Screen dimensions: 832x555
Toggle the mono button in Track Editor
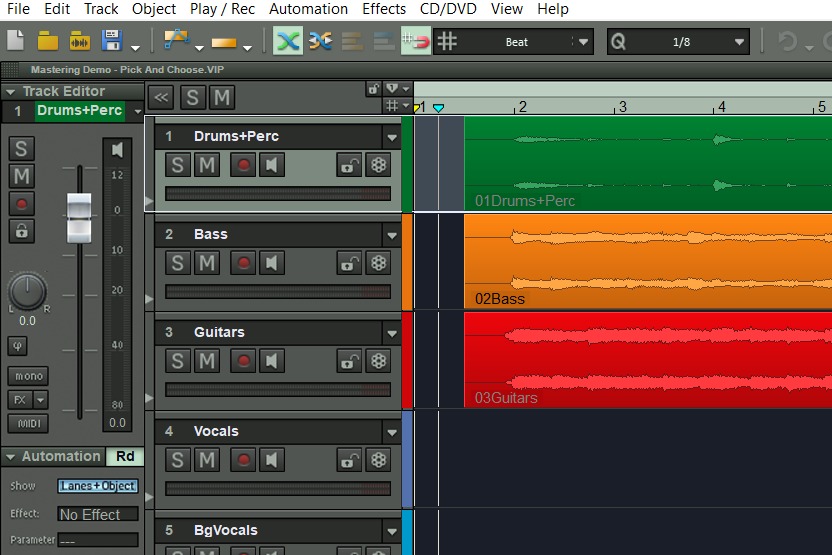pyautogui.click(x=28, y=376)
